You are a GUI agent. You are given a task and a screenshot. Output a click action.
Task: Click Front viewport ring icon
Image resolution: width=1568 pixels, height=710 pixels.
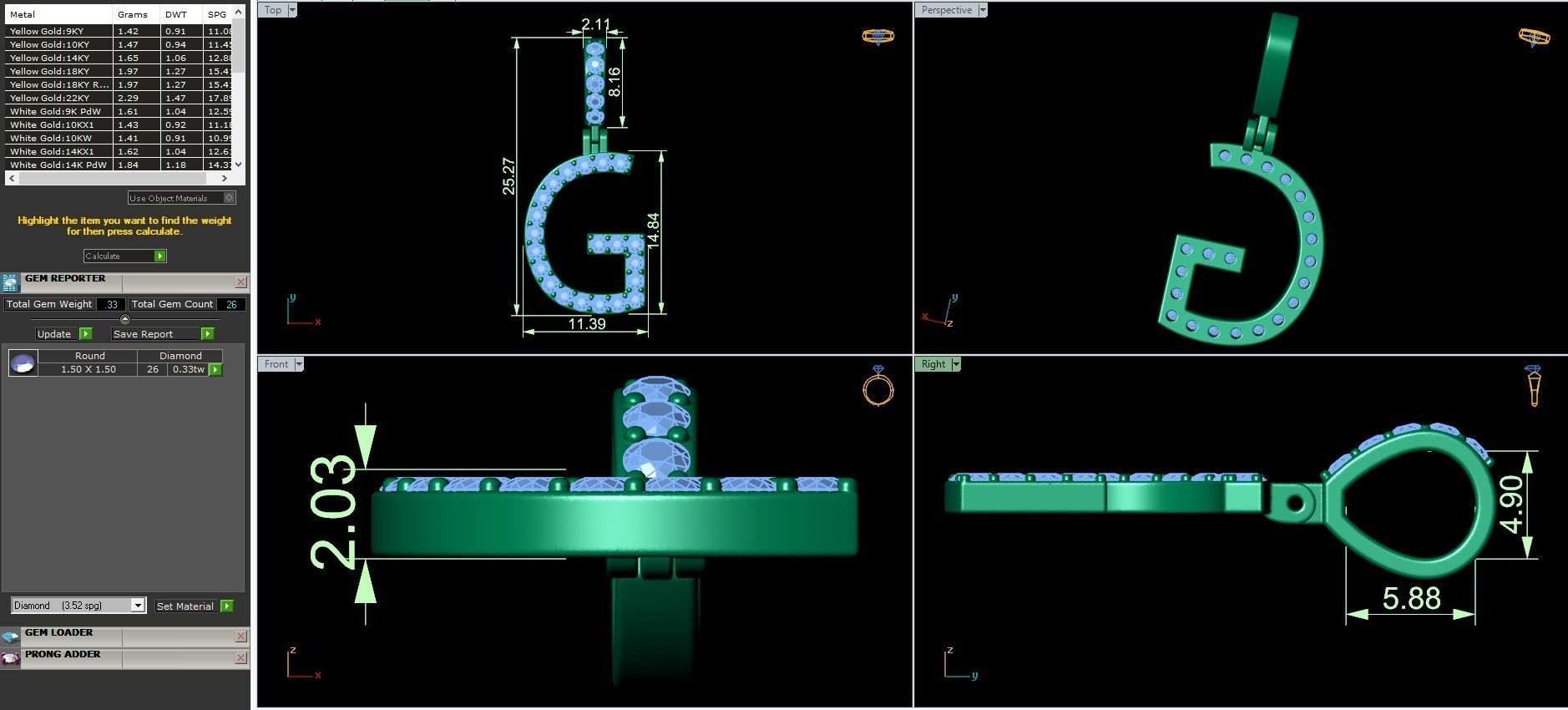[x=878, y=385]
